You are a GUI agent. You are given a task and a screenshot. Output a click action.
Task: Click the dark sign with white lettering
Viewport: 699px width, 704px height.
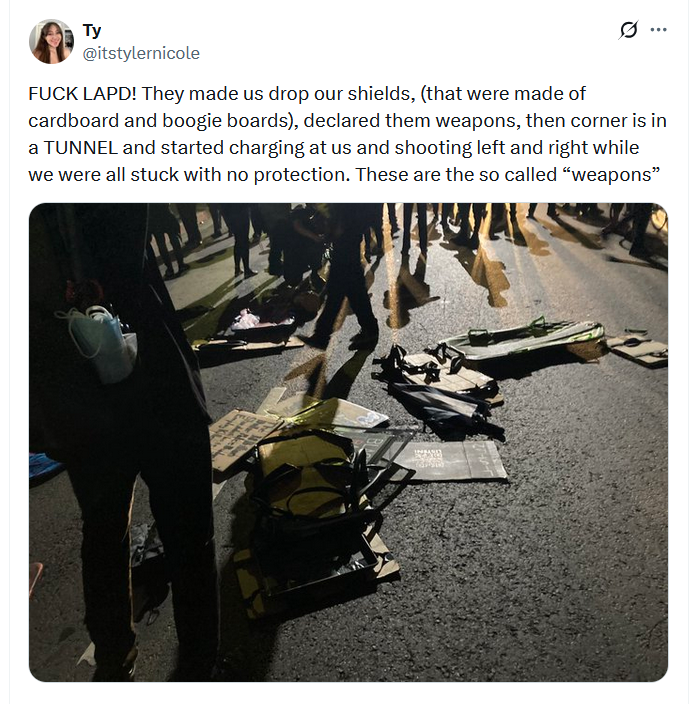(449, 460)
